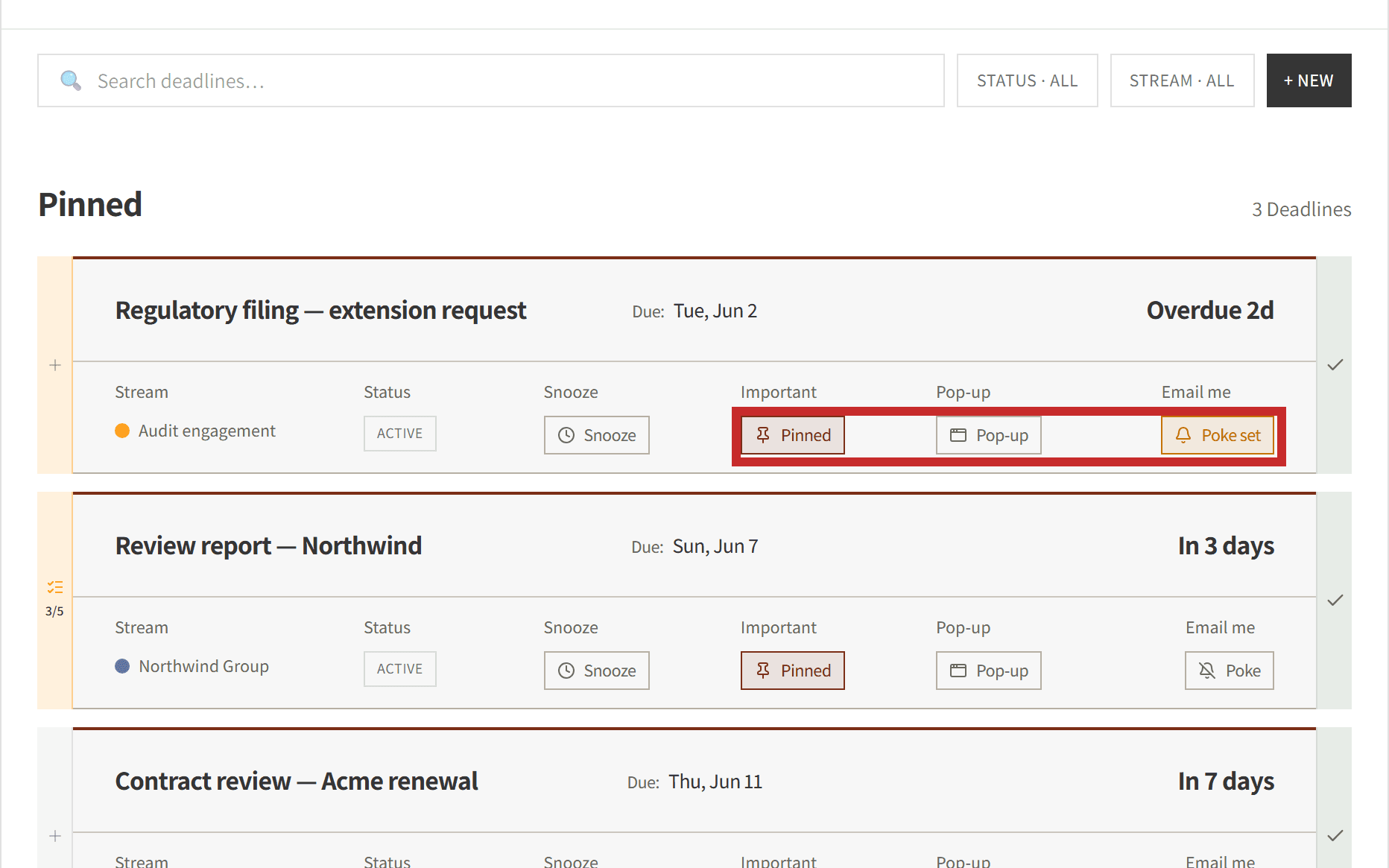Unpin the Review report — Northwind deadline

coord(792,671)
